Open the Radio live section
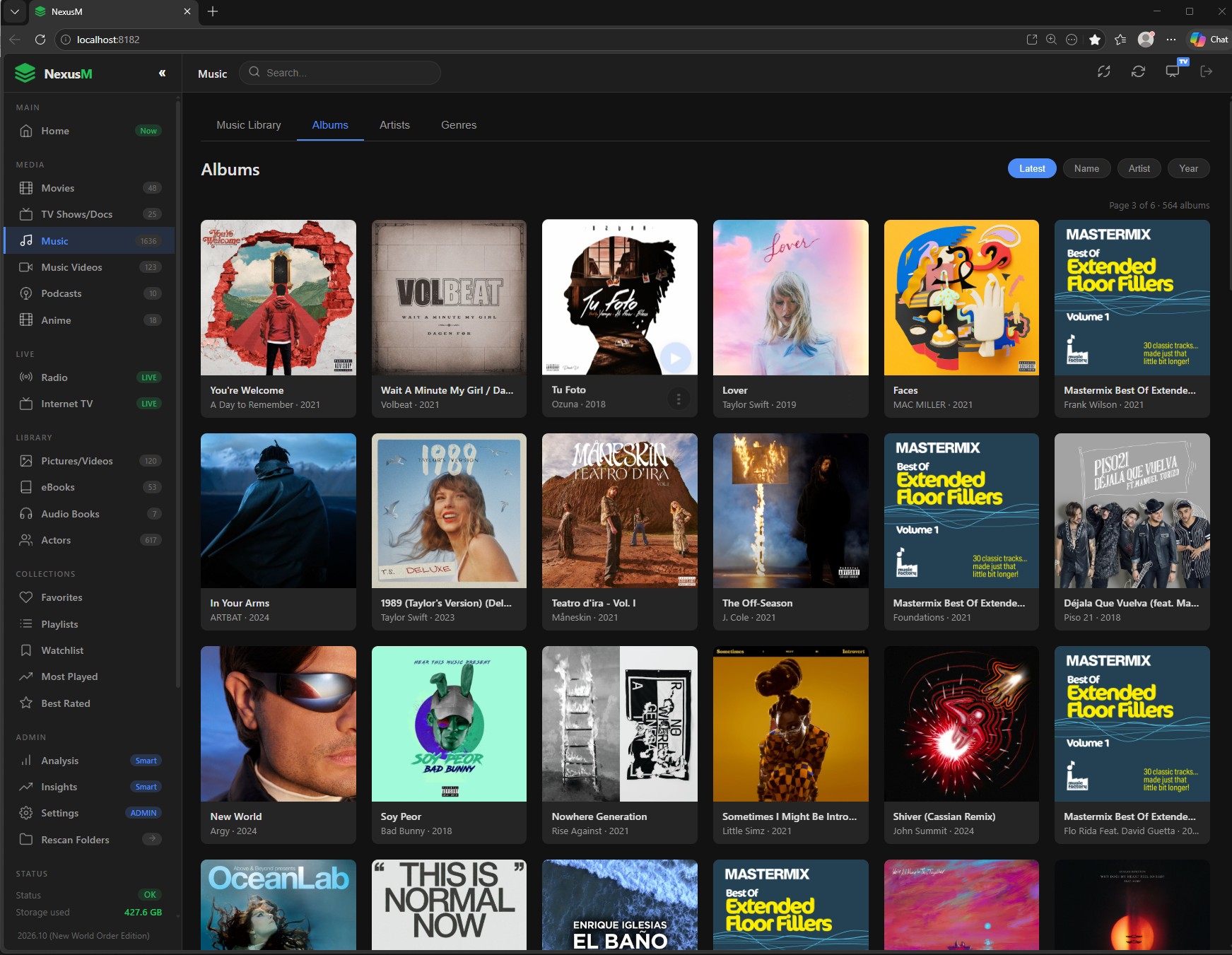The height and width of the screenshot is (955, 1232). pos(53,377)
